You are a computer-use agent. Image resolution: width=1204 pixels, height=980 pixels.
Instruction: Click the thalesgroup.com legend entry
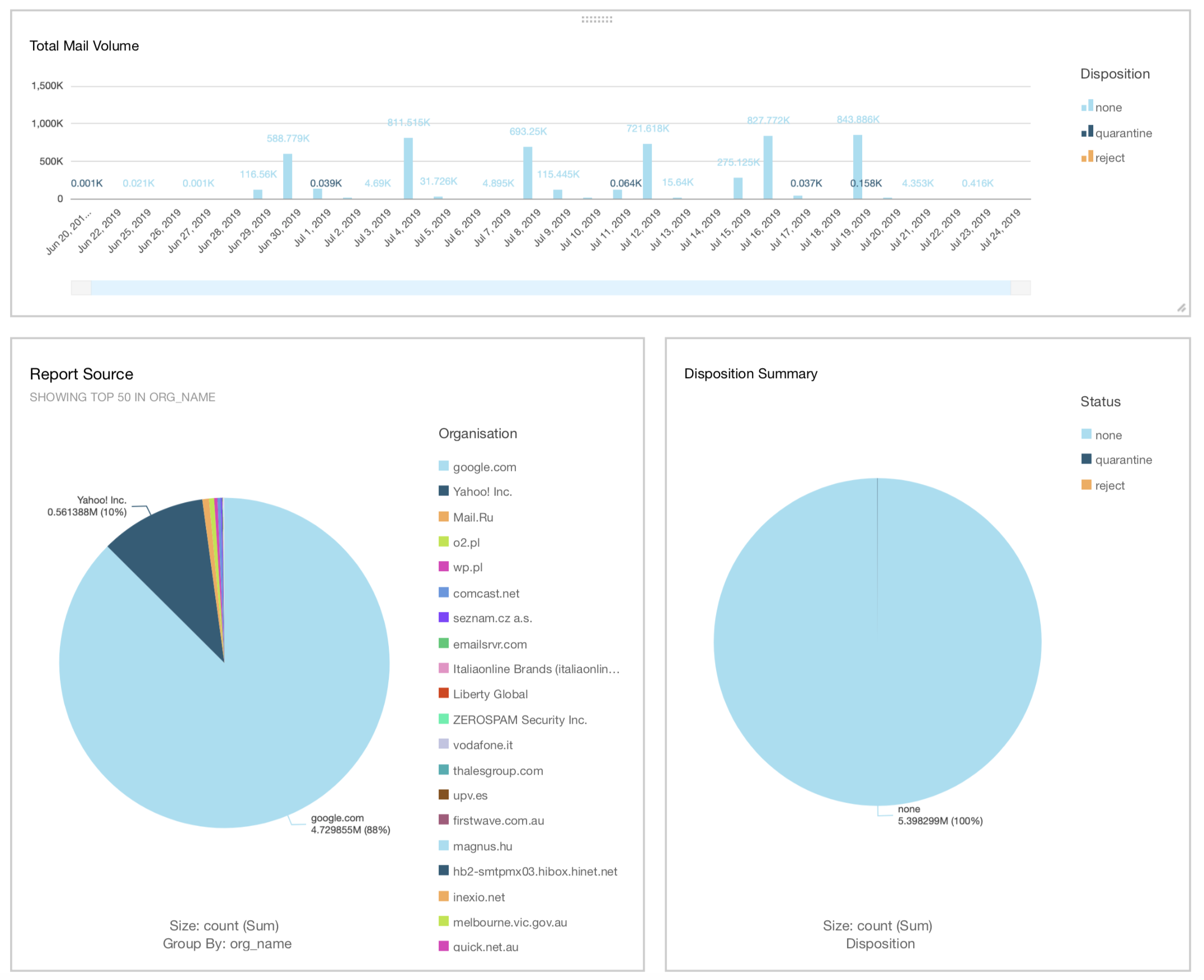tap(497, 771)
